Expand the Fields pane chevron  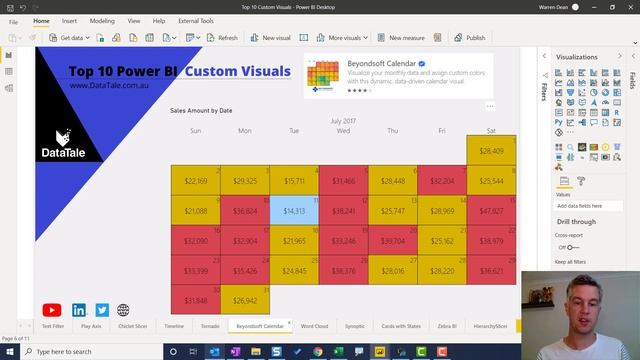633,56
